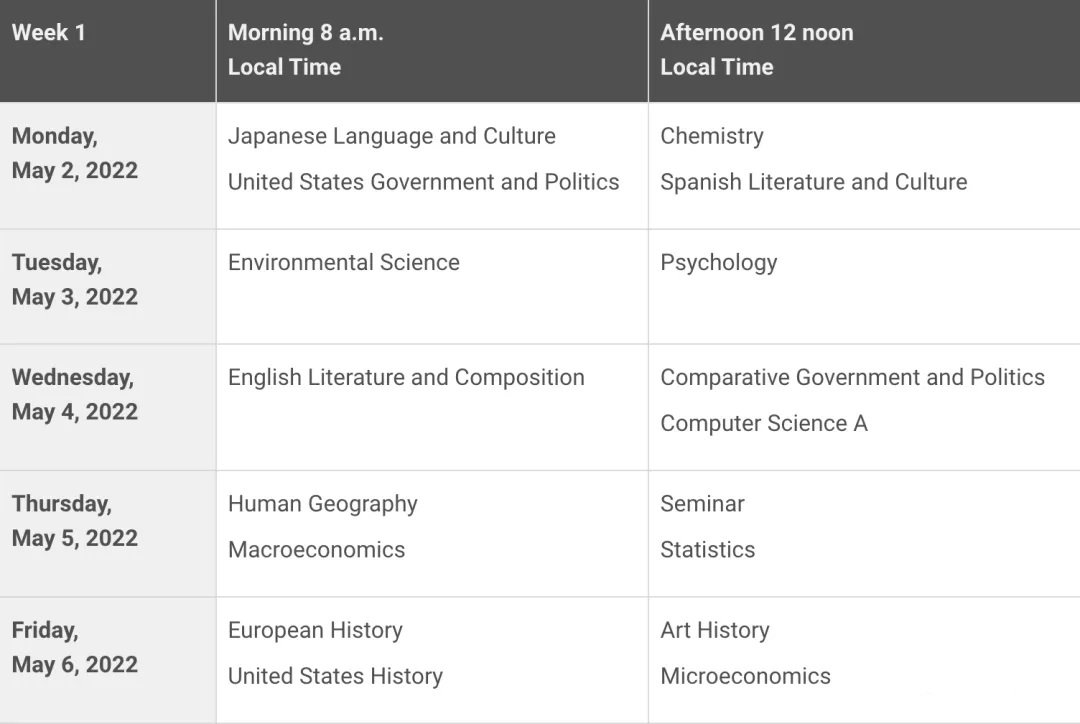Click the Psychology exam entry
Viewport: 1080px width, 724px height.
(718, 263)
